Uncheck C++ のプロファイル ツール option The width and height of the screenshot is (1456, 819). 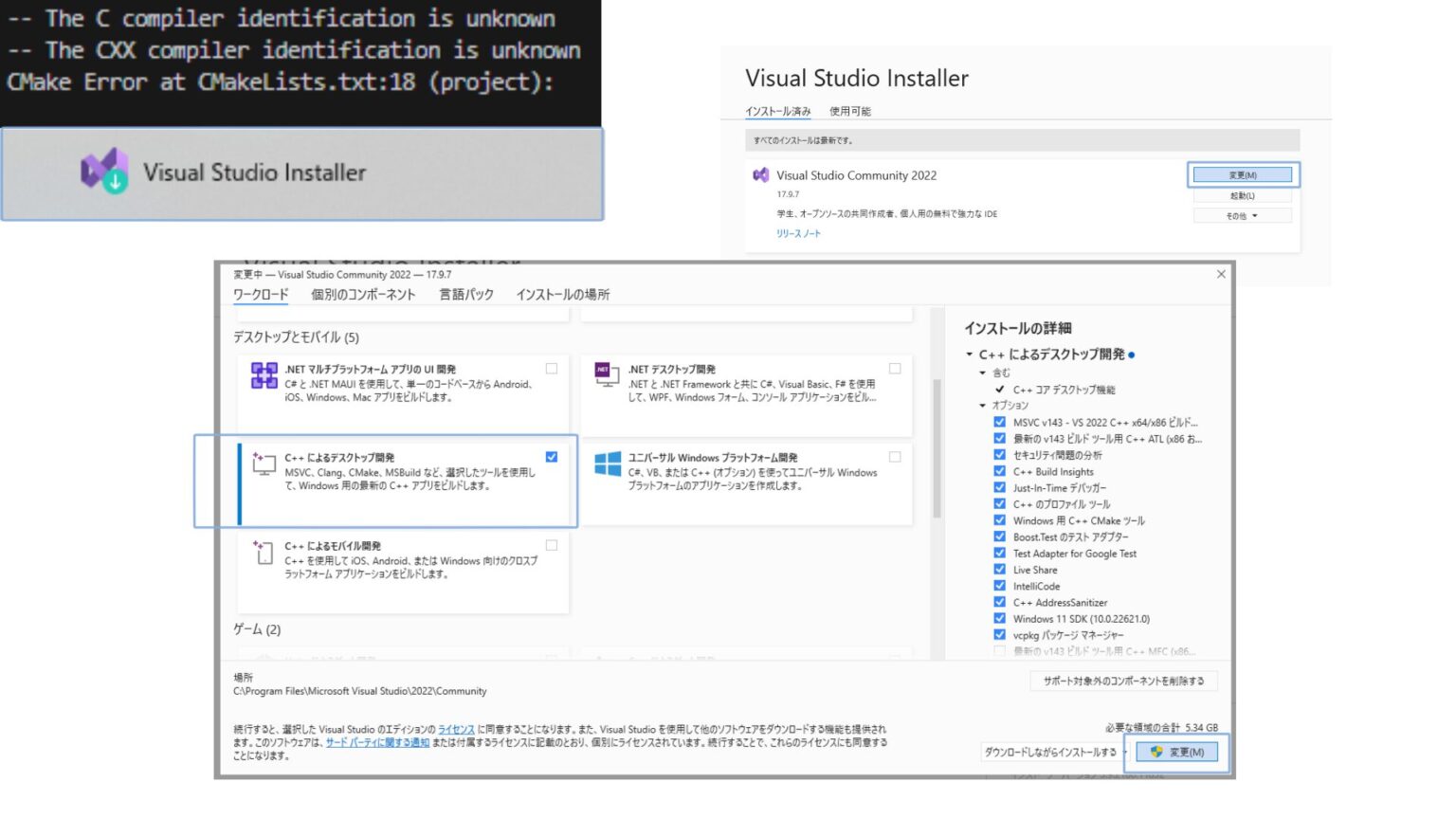point(999,503)
